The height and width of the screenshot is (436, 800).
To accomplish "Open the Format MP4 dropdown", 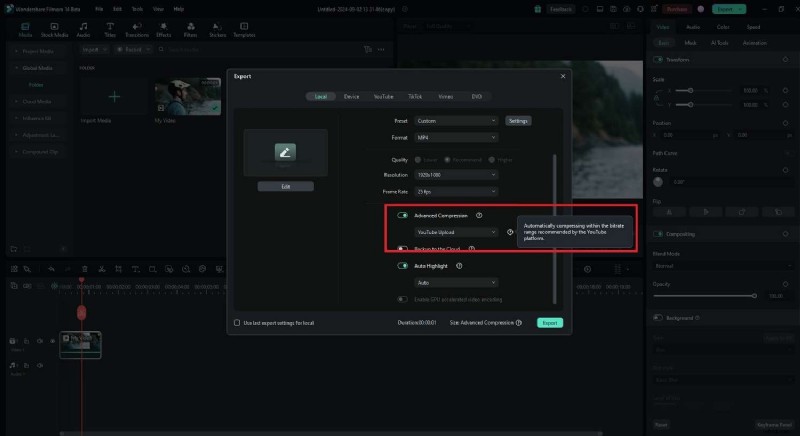I will [456, 137].
